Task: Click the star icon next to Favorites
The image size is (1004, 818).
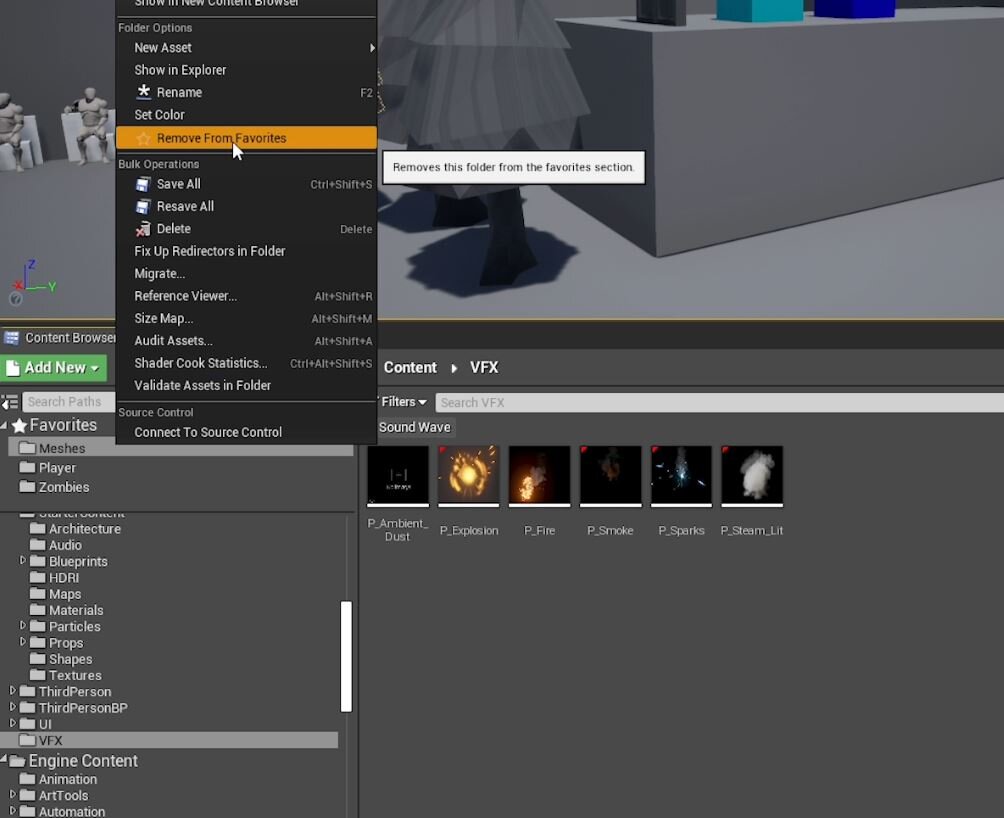Action: coord(20,424)
